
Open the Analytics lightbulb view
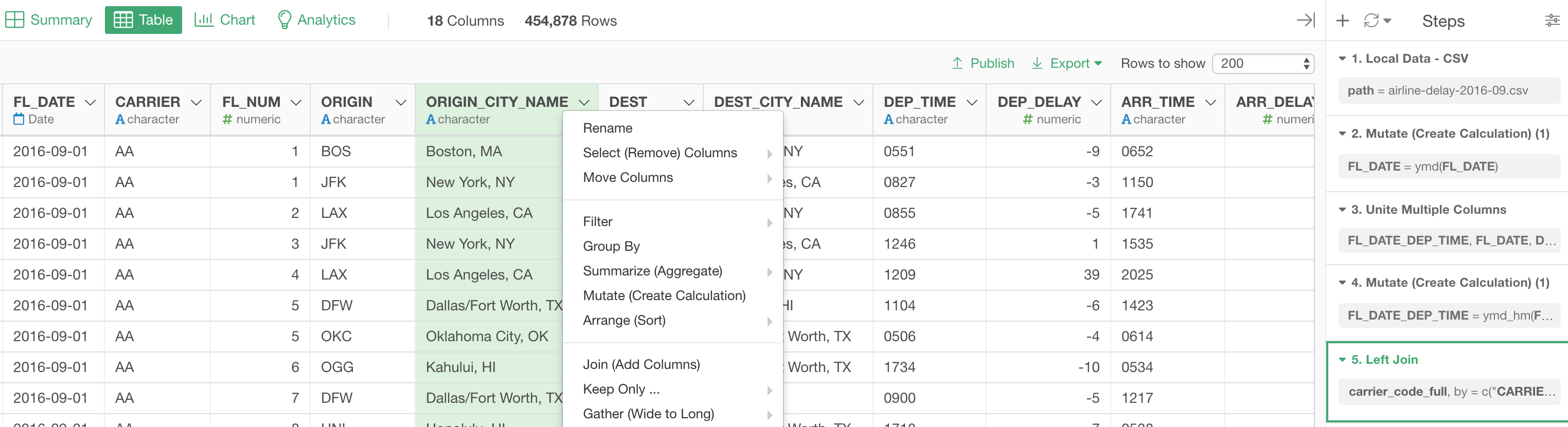[316, 20]
